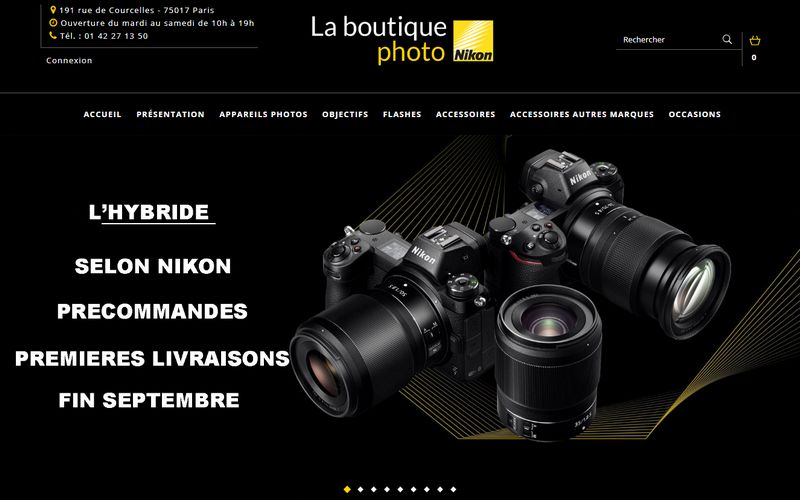Select the first yellow carousel dot
Image resolution: width=800 pixels, height=500 pixels.
click(347, 489)
